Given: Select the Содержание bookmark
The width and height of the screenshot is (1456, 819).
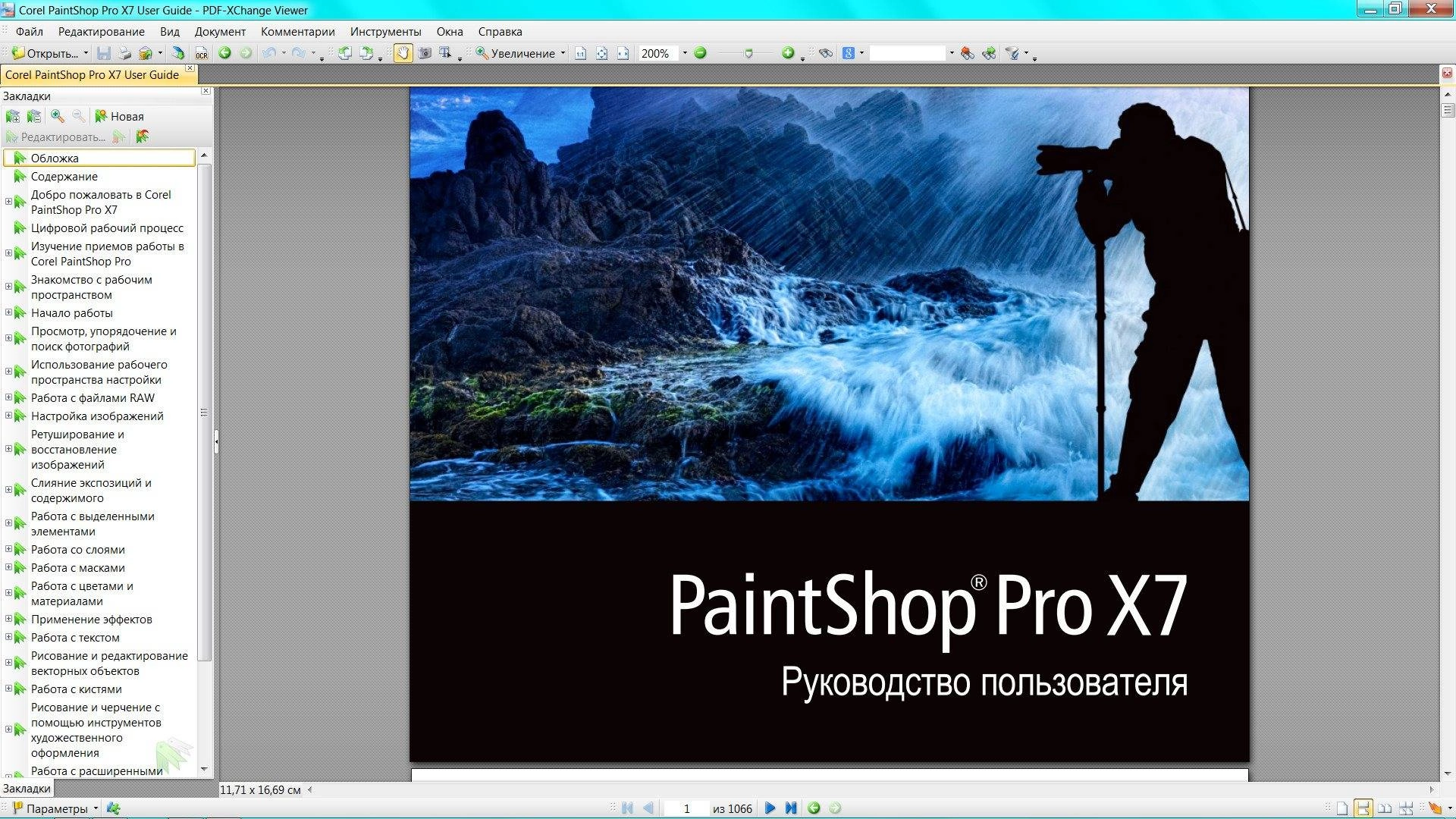Looking at the screenshot, I should (64, 176).
